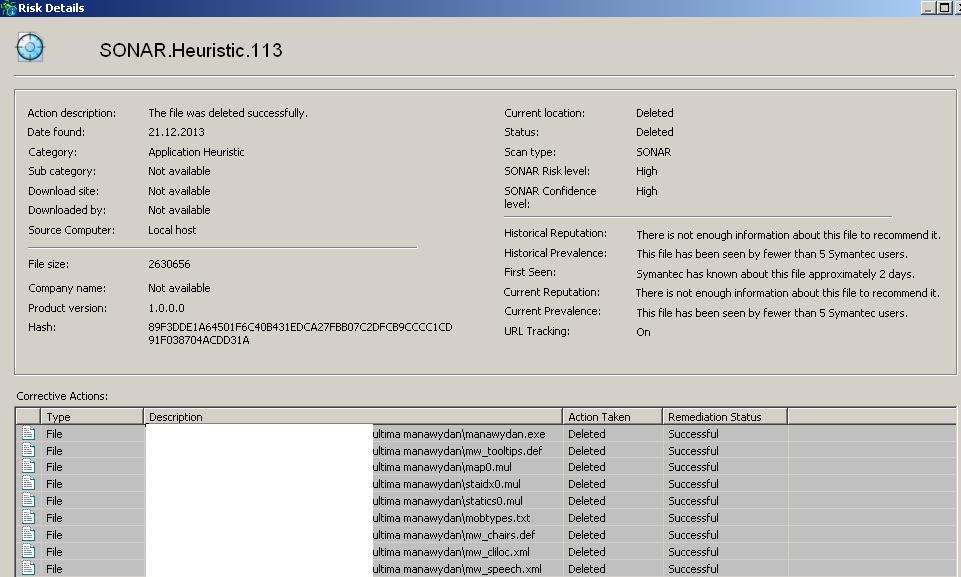
Task: Click the Historical Reputation value text
Action: tap(788, 235)
